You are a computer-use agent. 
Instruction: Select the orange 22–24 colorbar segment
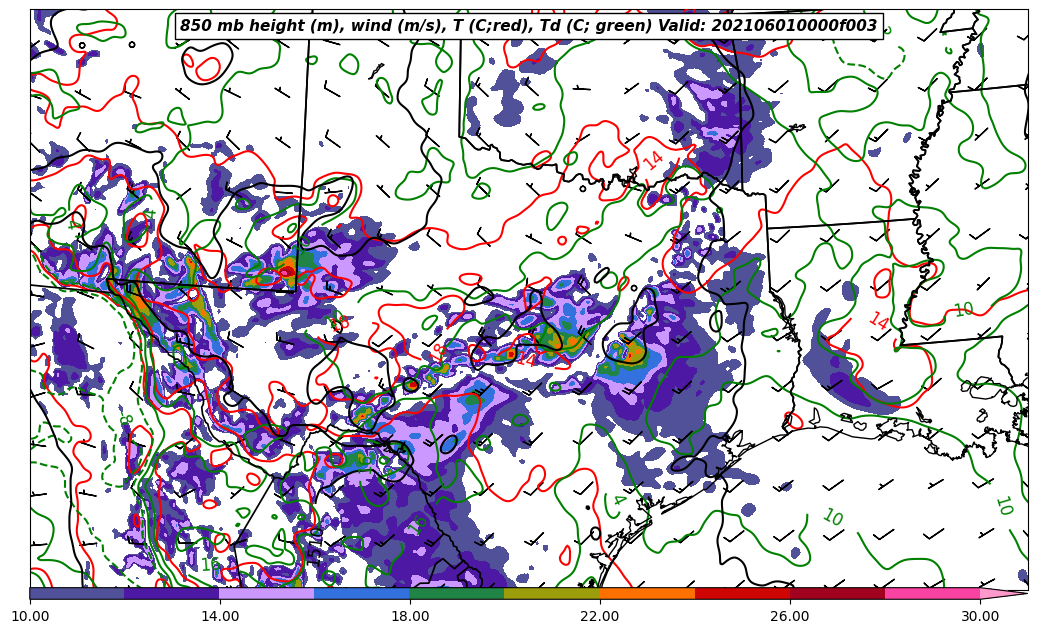pos(647,593)
